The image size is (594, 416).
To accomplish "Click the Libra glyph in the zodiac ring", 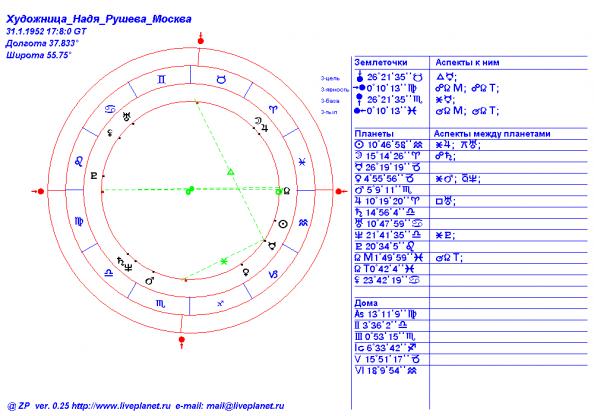I will tap(109, 272).
